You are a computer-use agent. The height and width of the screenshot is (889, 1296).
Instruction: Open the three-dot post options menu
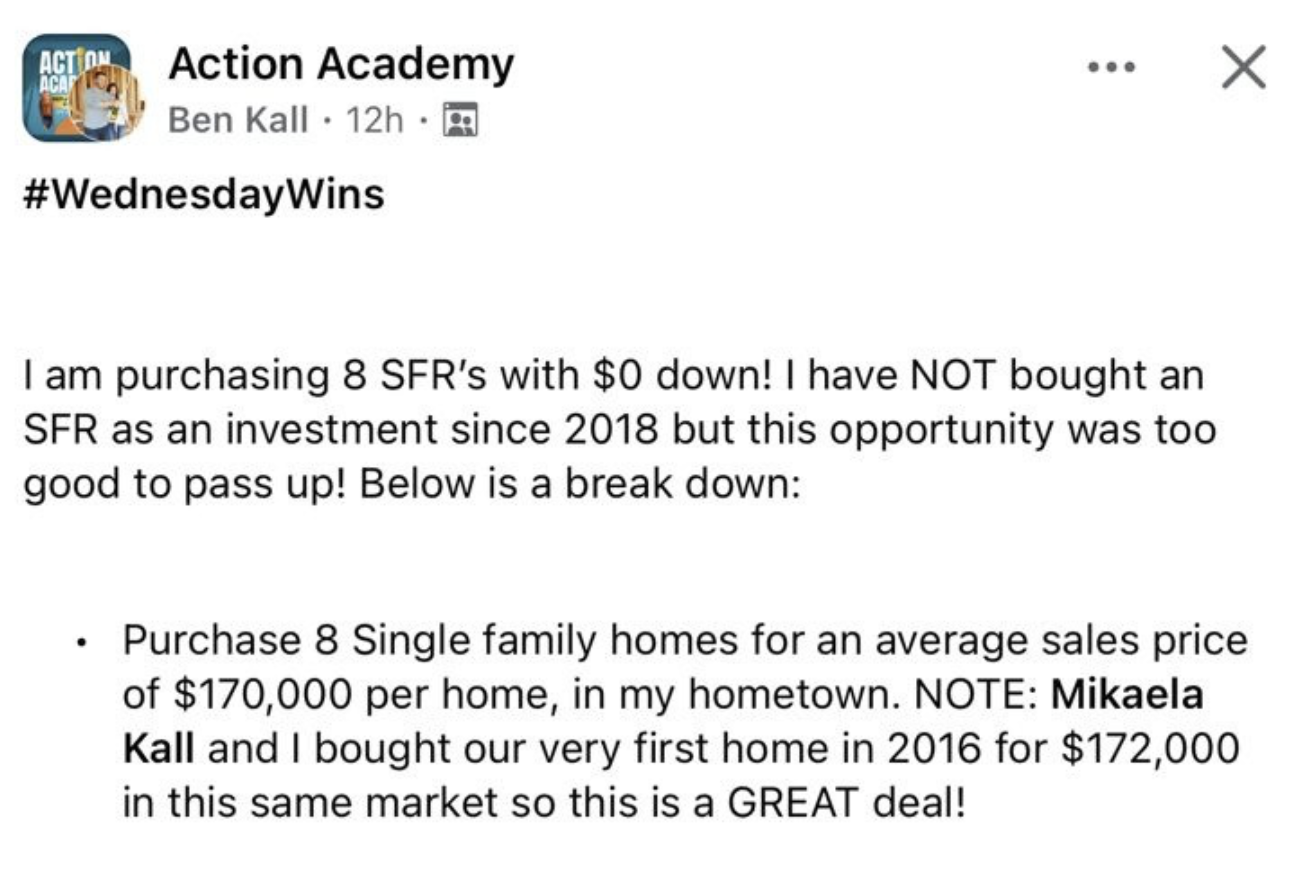tap(1113, 69)
